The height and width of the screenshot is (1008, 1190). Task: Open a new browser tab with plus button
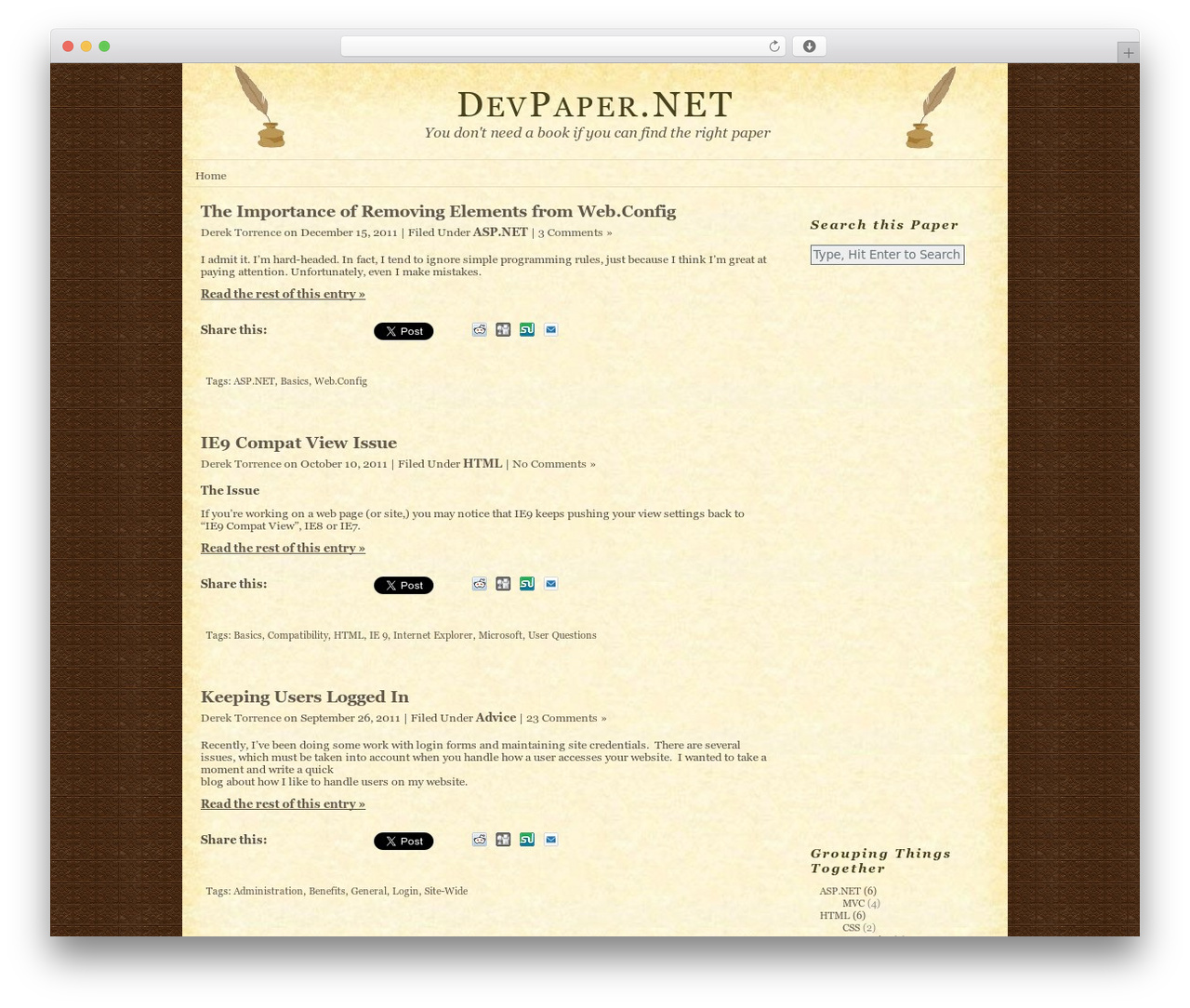[x=1128, y=53]
